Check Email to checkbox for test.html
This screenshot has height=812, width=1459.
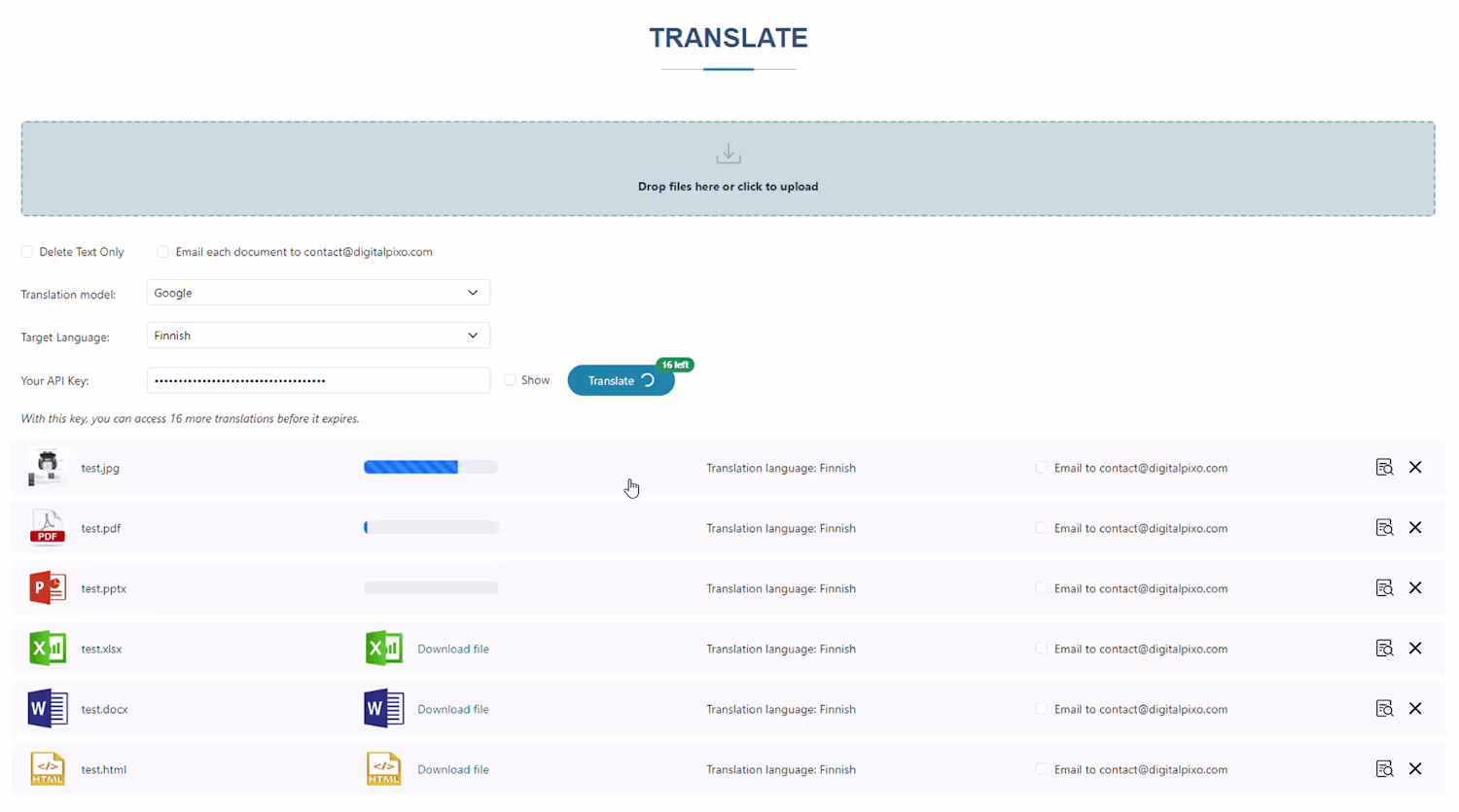[1041, 769]
